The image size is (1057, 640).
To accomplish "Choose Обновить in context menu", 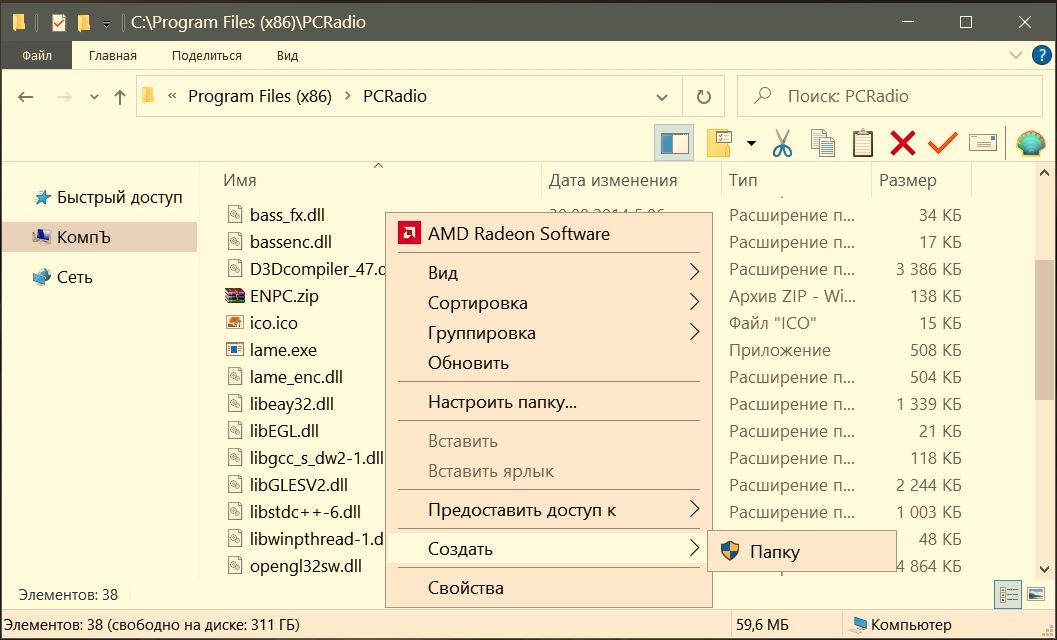I will pyautogui.click(x=549, y=363).
